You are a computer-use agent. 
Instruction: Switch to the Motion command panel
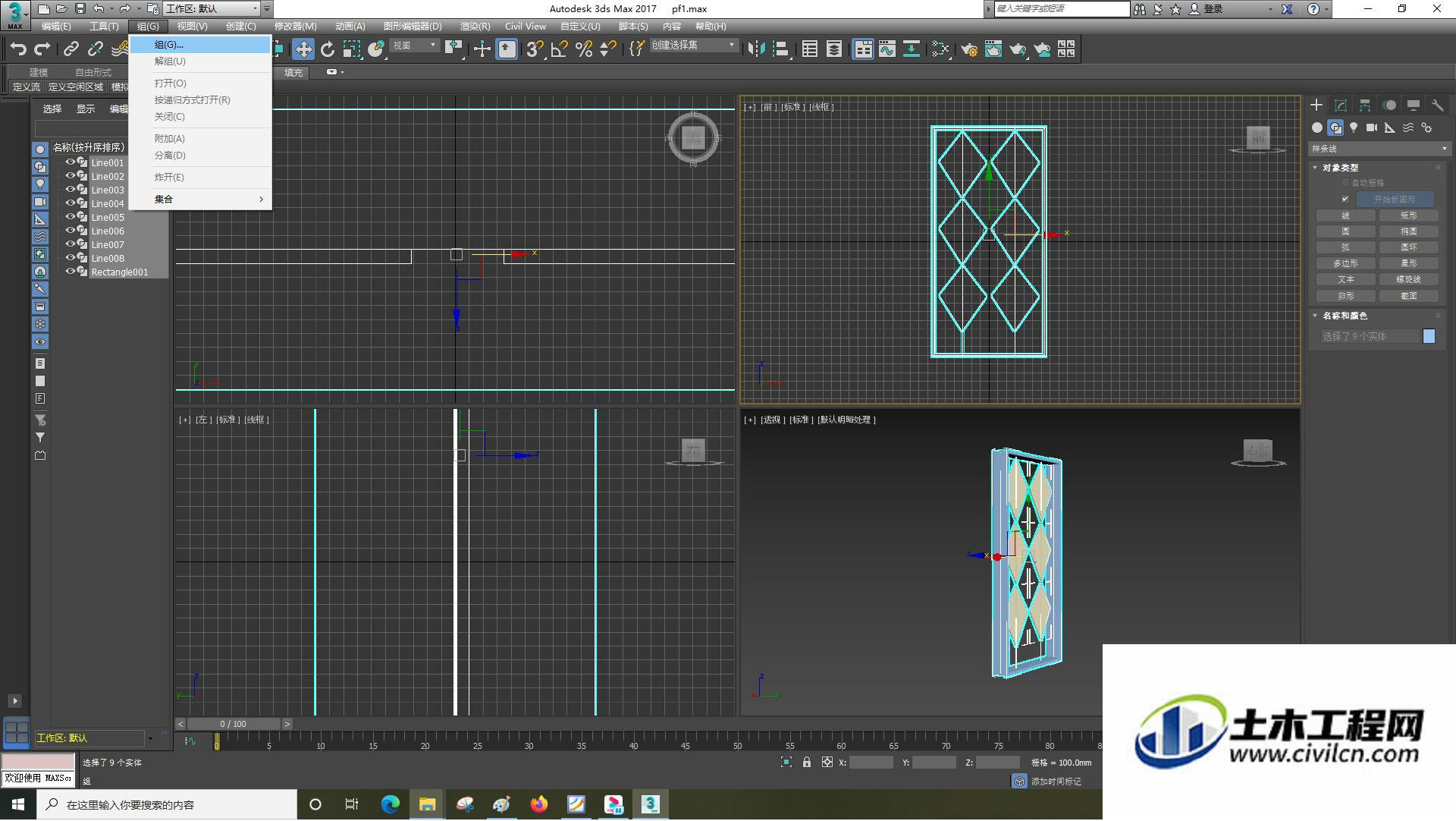(1389, 105)
